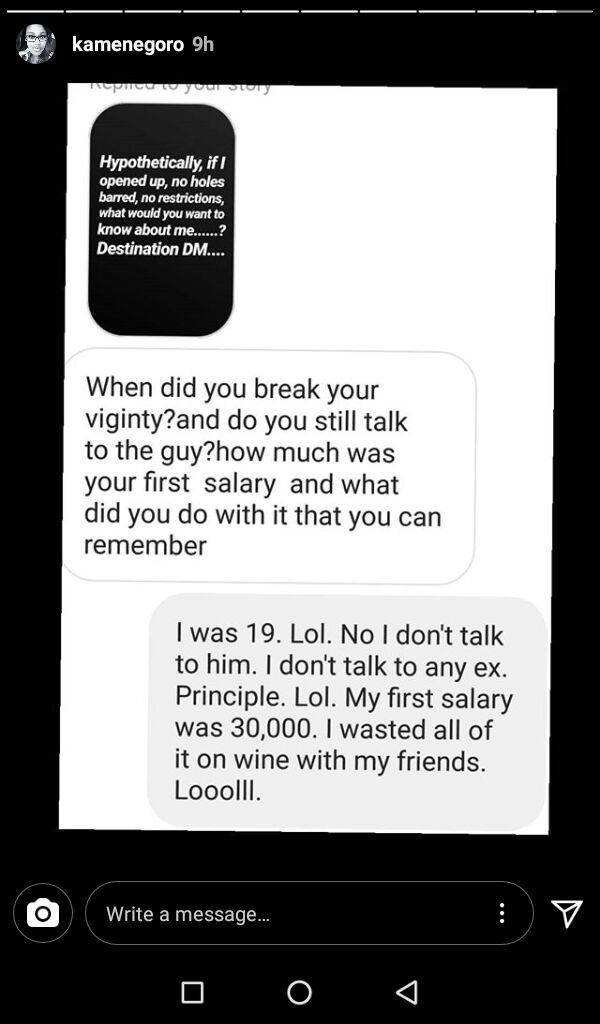Open the three-dot options in the message bar
Viewport: 600px width, 1024px height.
(x=501, y=912)
